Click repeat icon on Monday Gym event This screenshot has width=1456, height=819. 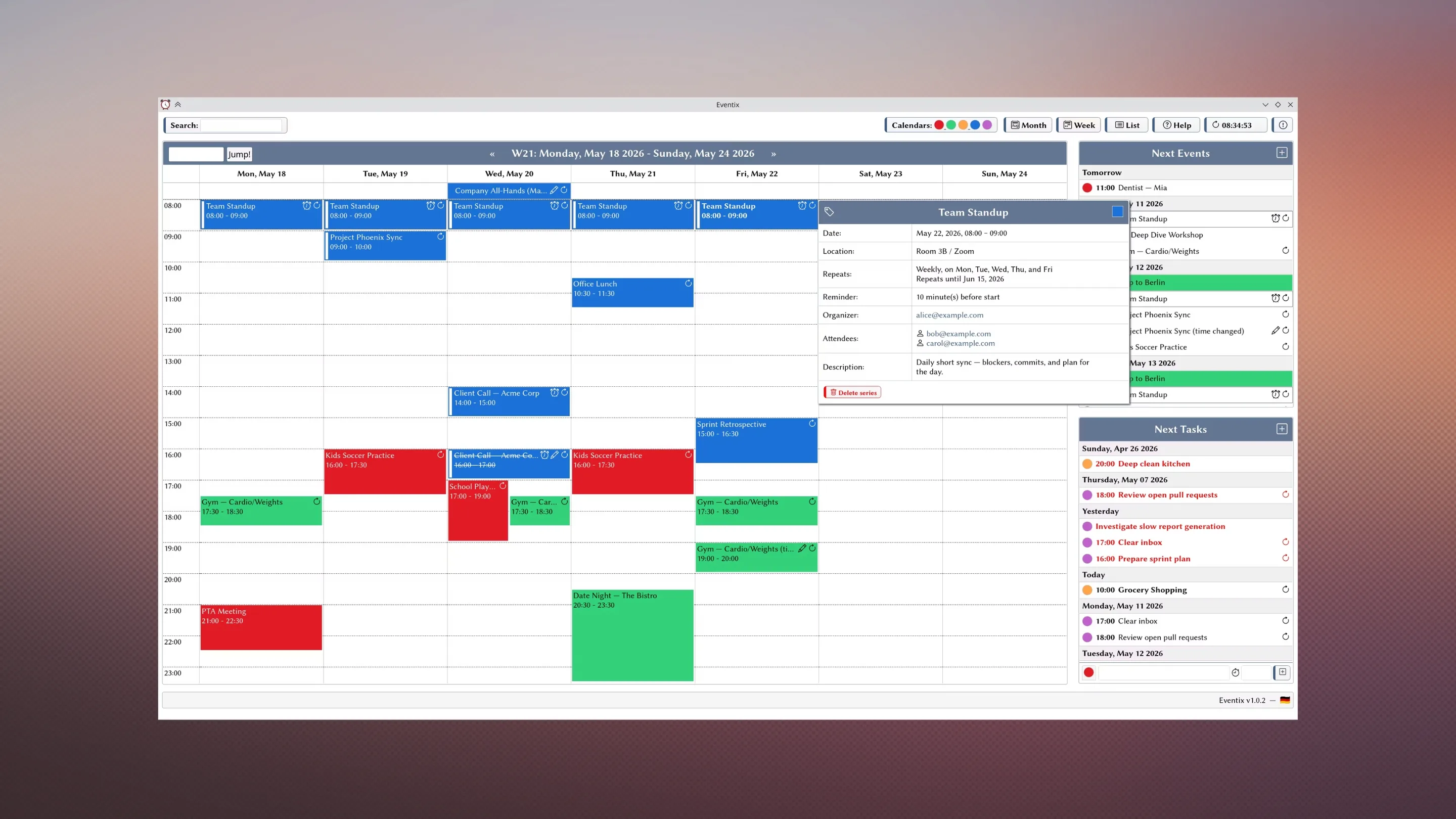click(316, 502)
